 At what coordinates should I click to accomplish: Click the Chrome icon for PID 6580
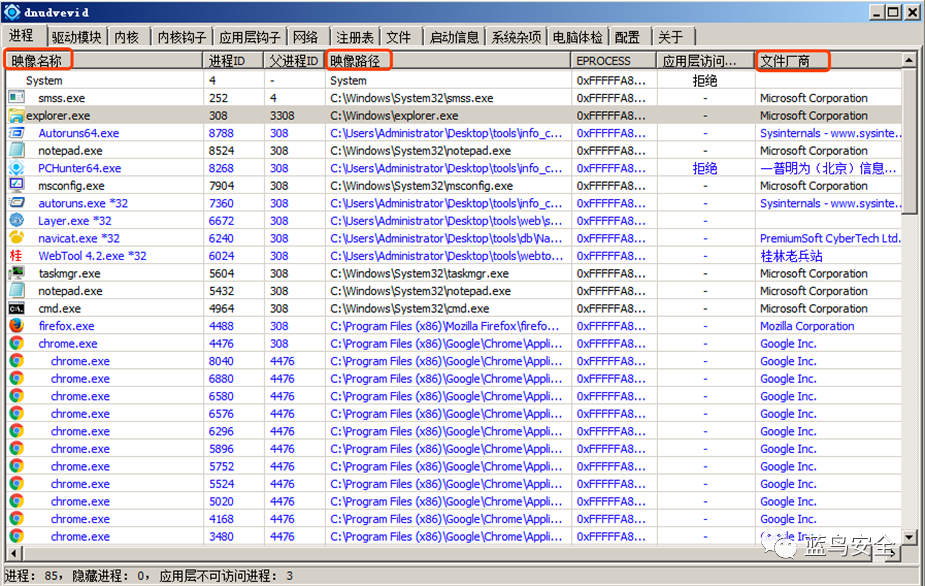tap(17, 395)
